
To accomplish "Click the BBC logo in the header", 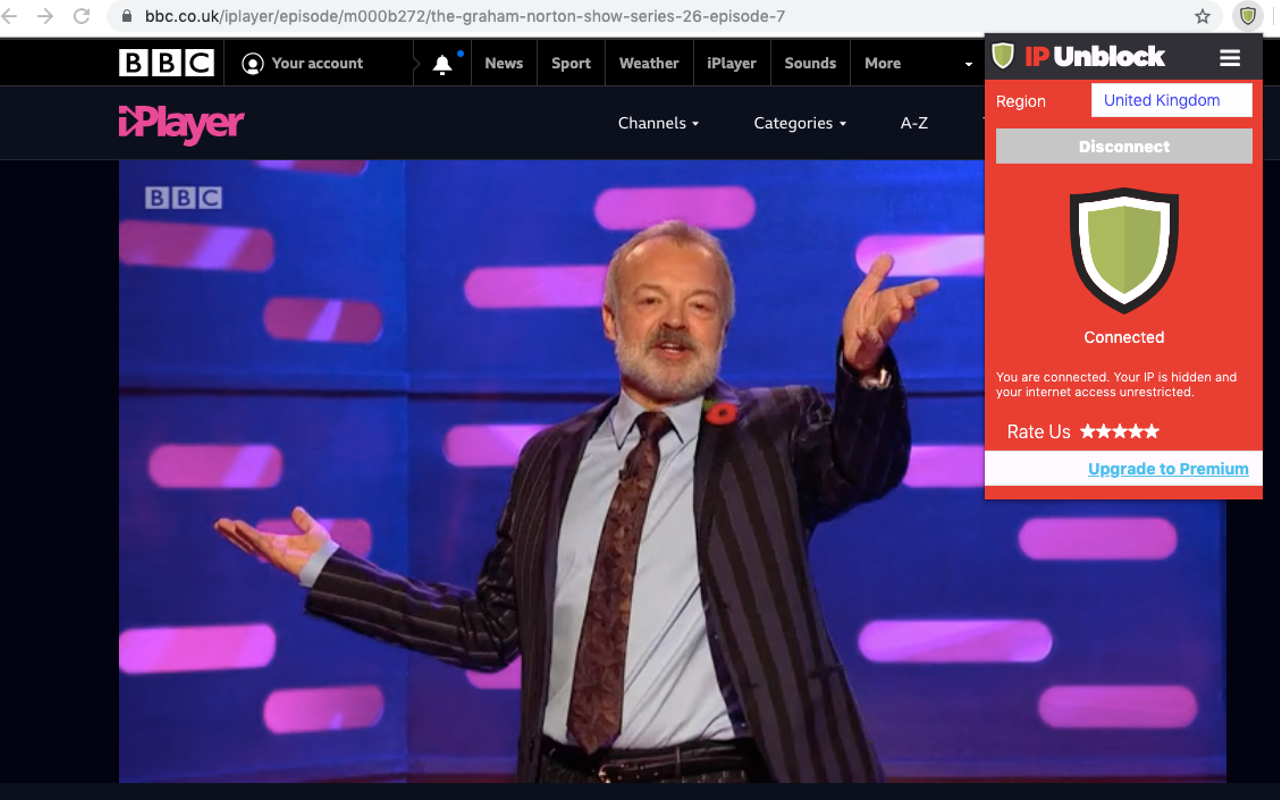I will coord(166,63).
